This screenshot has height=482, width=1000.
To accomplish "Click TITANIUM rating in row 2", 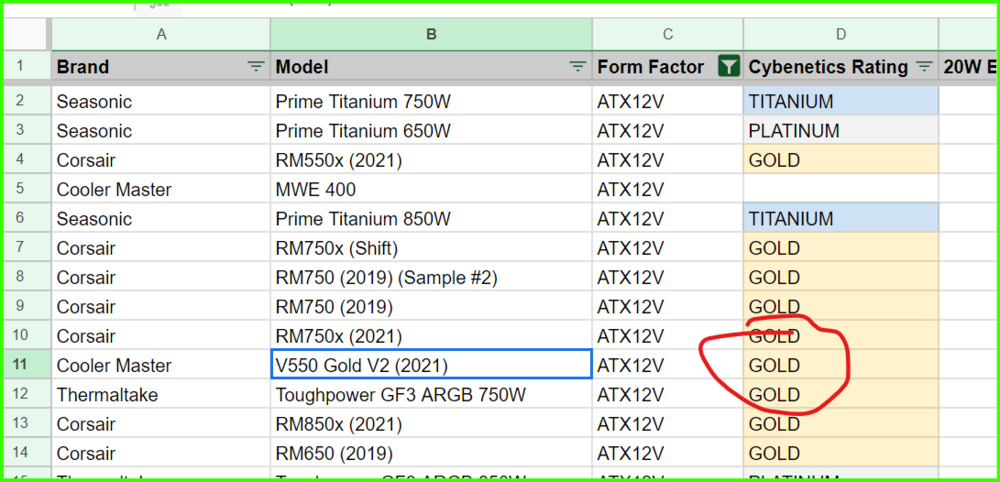I will (841, 101).
